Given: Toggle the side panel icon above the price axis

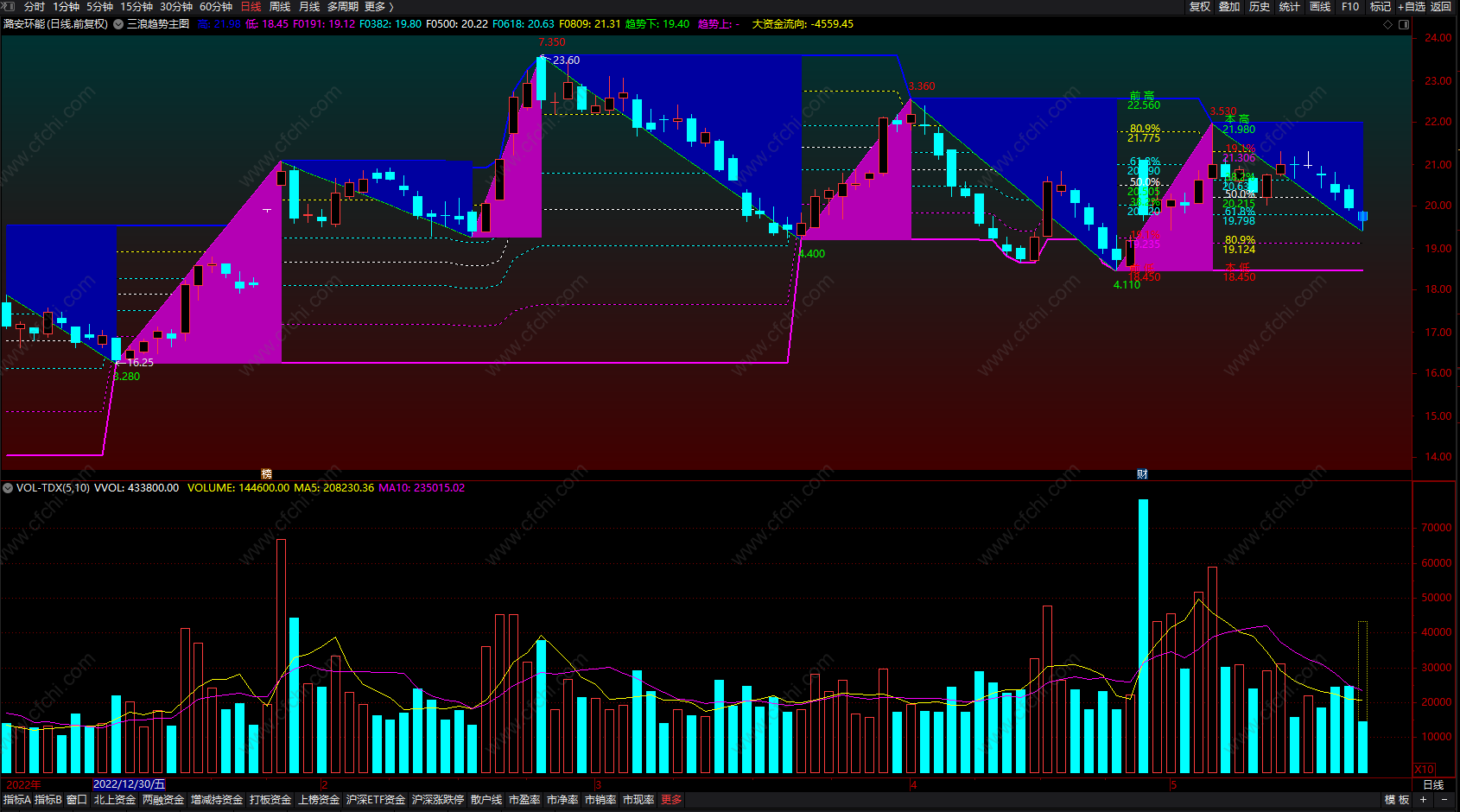Looking at the screenshot, I should pyautogui.click(x=1404, y=24).
